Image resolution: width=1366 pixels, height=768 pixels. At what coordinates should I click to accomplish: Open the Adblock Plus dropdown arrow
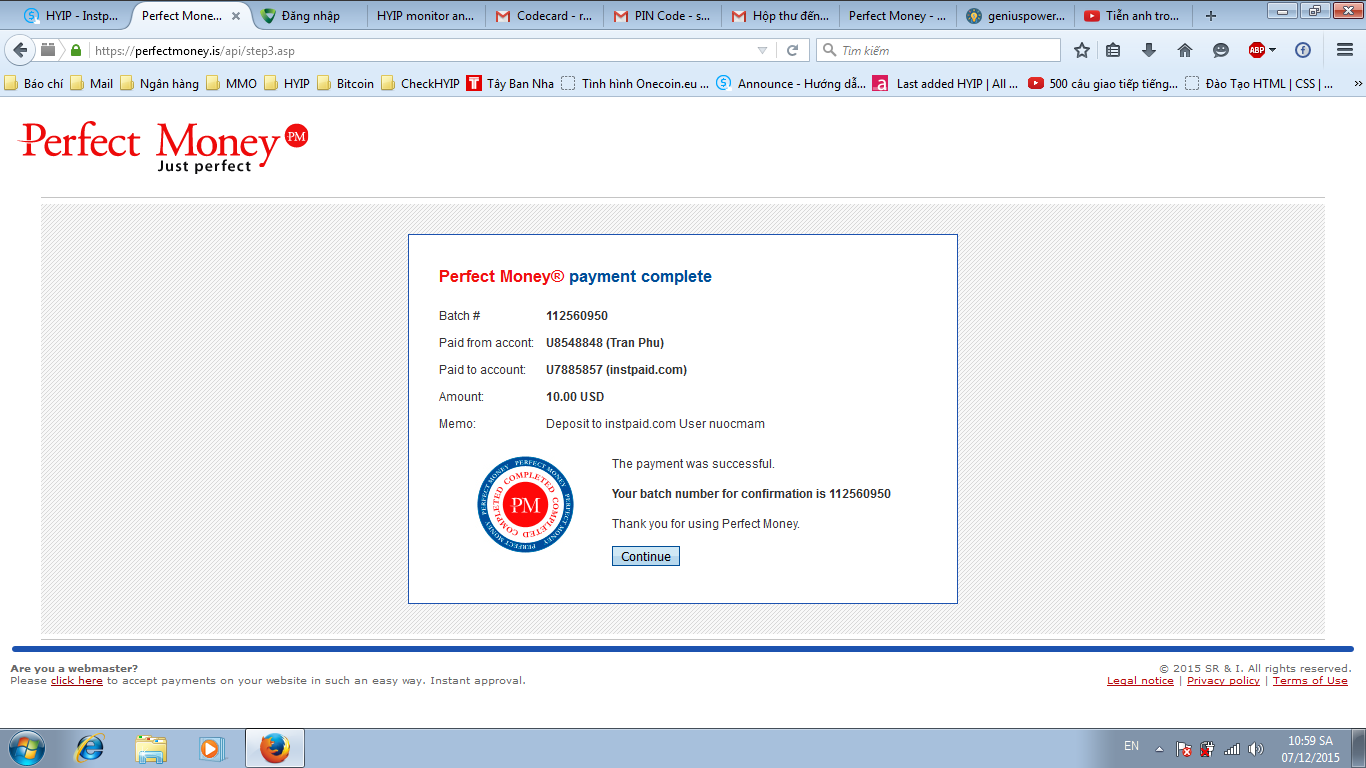coord(1272,50)
